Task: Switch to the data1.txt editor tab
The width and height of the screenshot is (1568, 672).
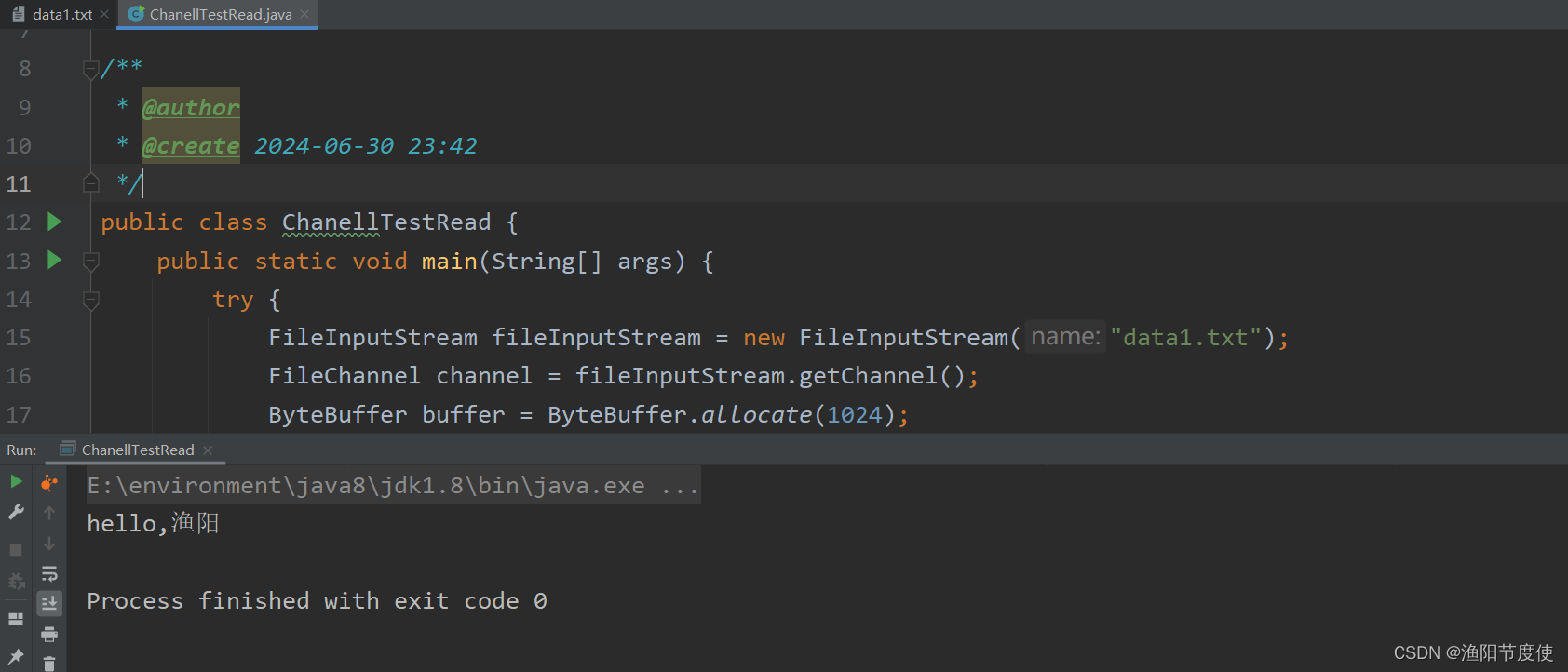Action: click(61, 14)
